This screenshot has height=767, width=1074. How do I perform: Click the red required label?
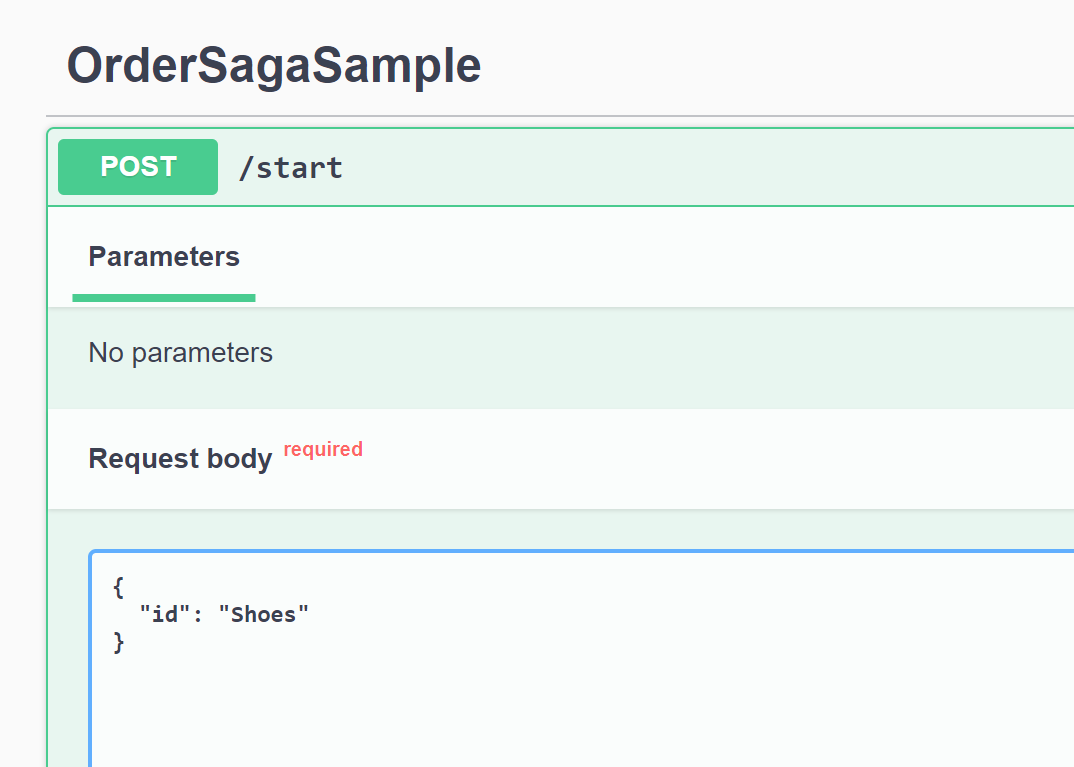323,450
